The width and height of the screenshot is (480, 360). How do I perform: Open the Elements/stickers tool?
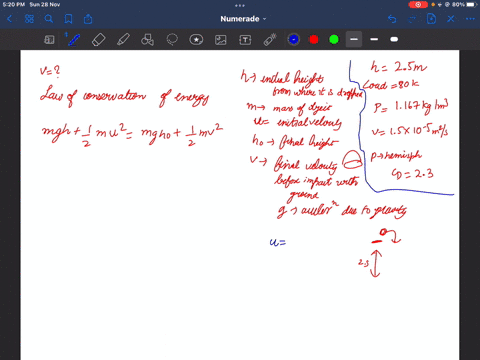(x=196, y=40)
